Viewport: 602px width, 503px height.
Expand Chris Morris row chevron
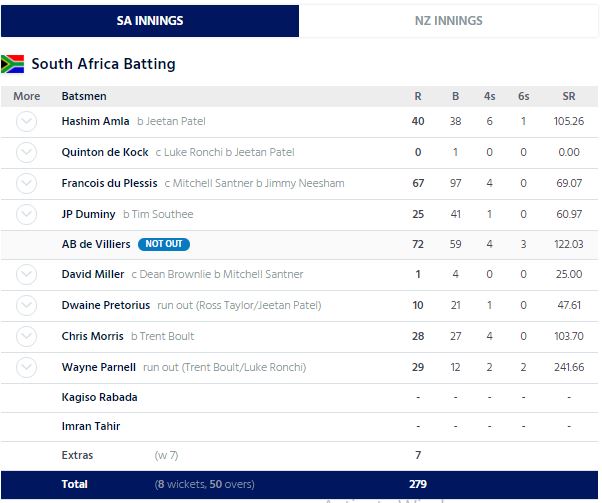[x=27, y=336]
